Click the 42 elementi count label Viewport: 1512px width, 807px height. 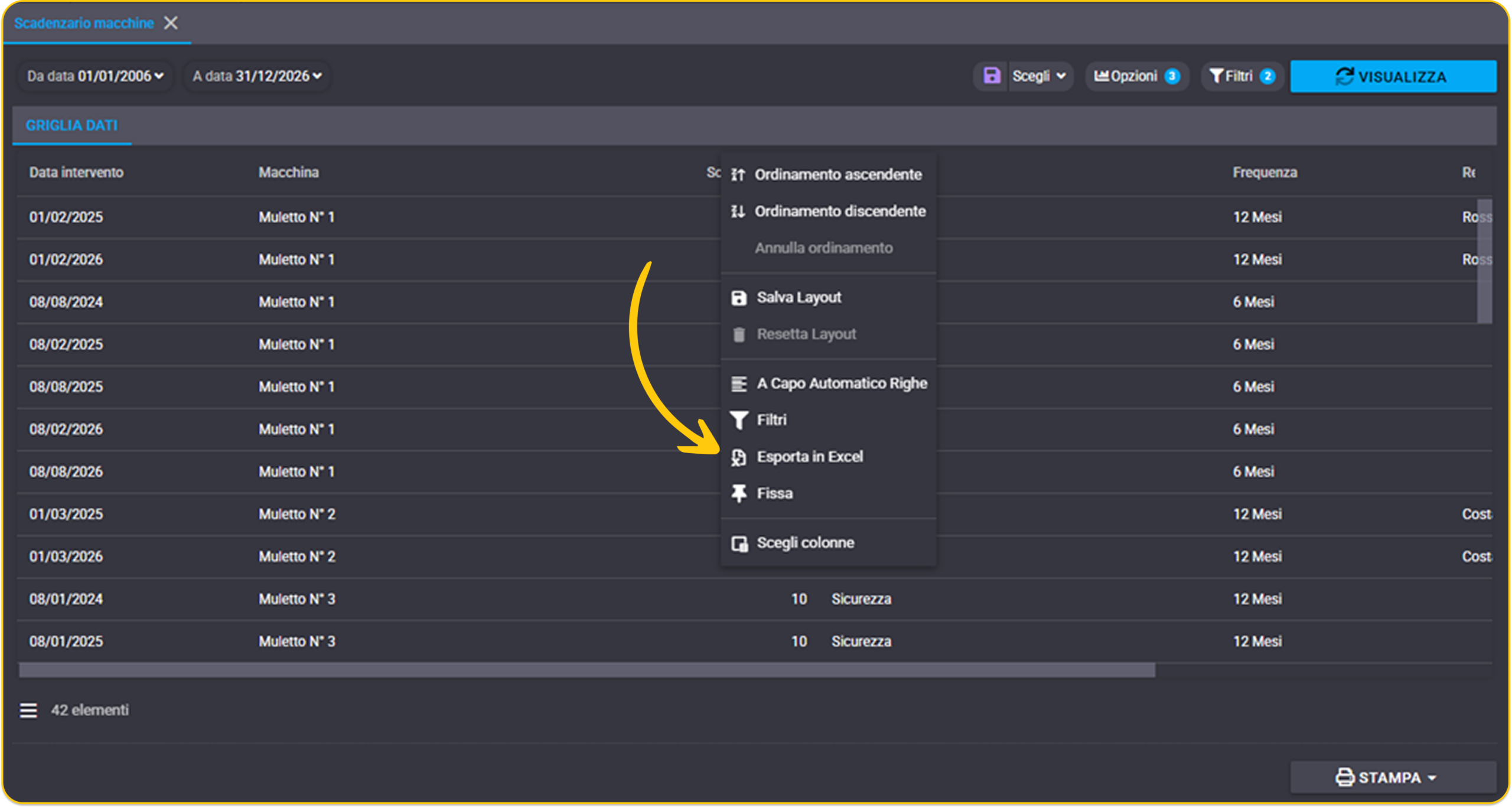90,710
